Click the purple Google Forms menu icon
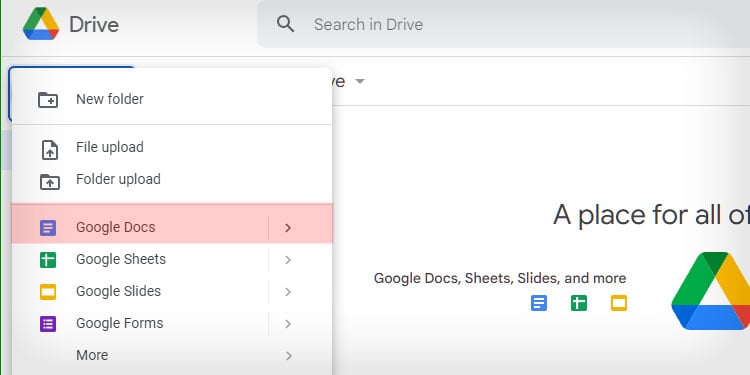 pos(48,324)
